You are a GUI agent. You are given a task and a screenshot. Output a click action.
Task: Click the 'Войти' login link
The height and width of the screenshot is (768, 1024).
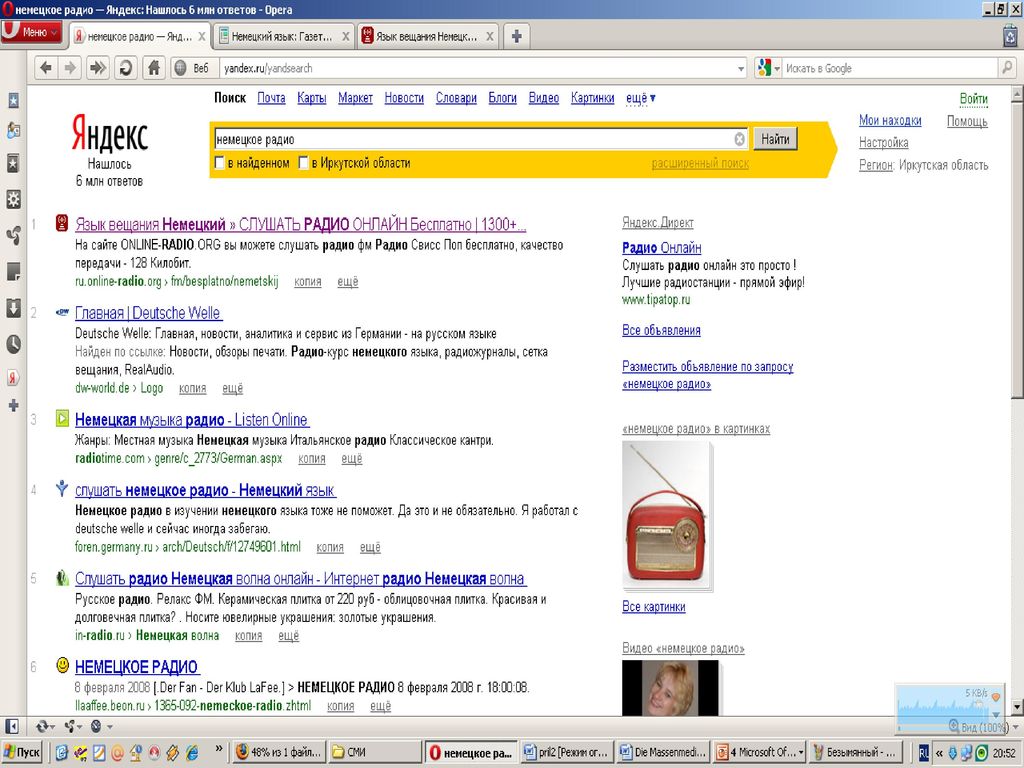(974, 99)
